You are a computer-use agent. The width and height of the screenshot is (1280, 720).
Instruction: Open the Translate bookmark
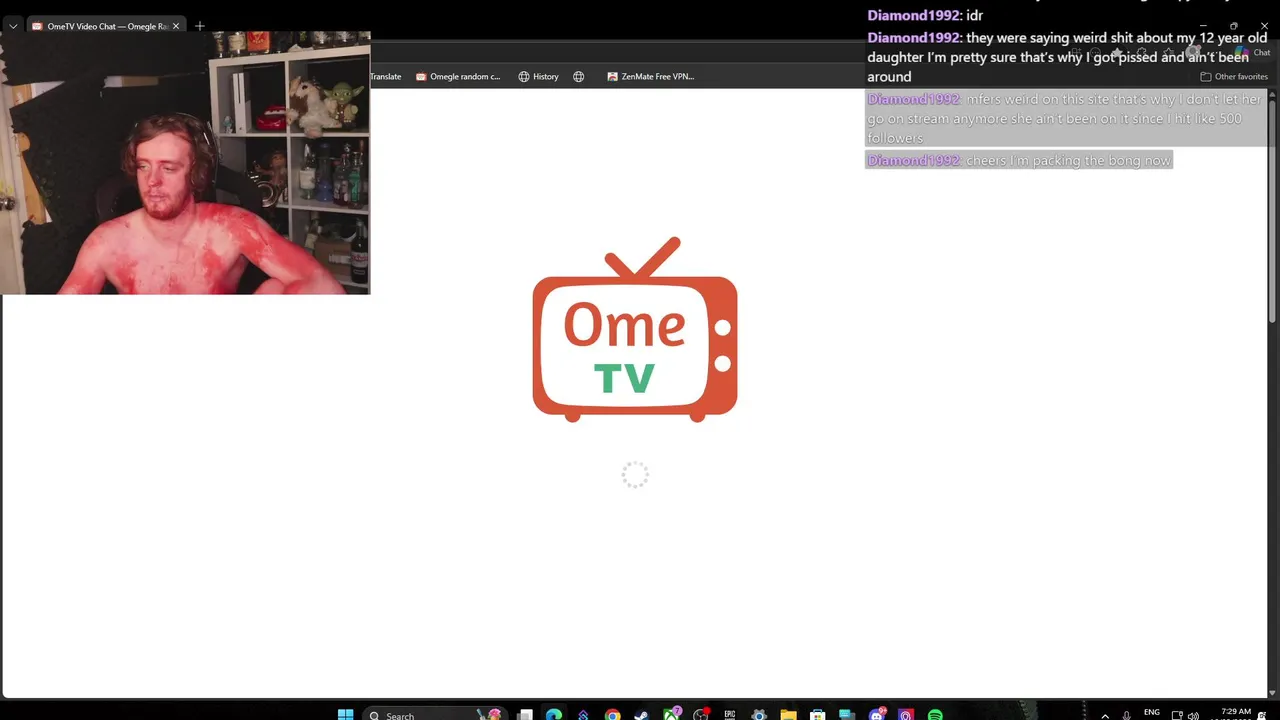tap(386, 76)
